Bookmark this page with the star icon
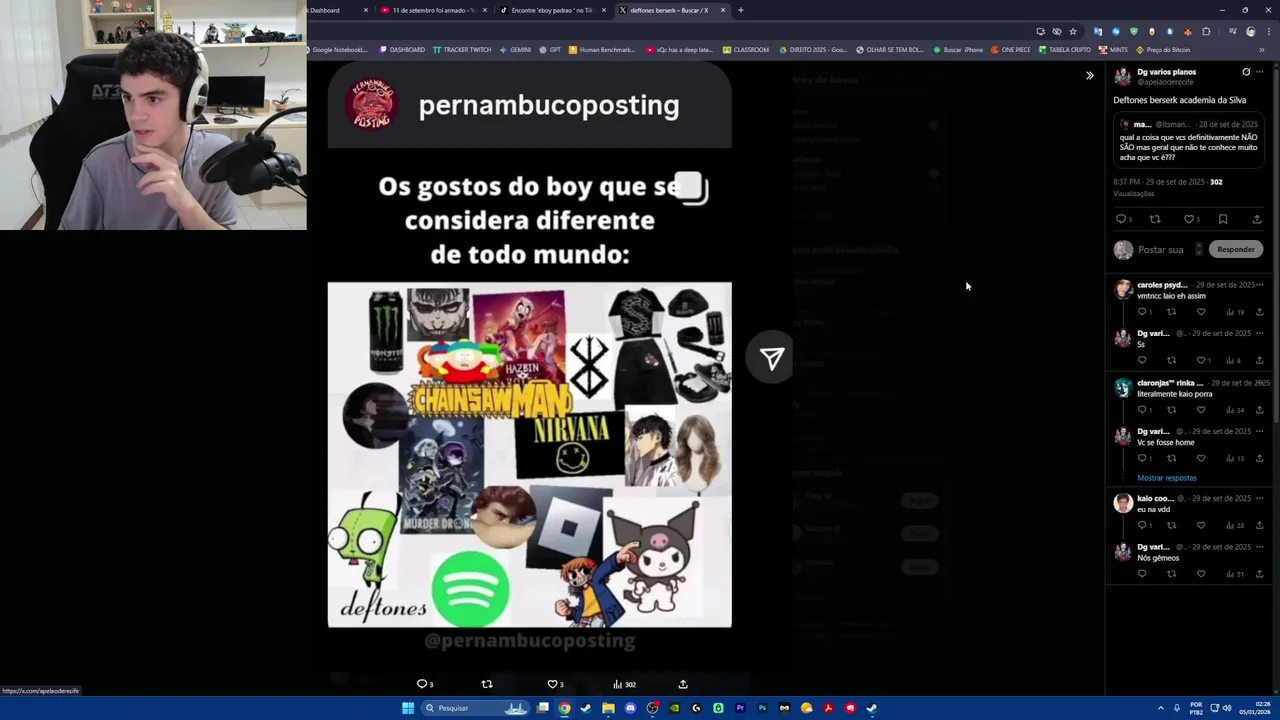This screenshot has height=720, width=1280. tap(1073, 31)
